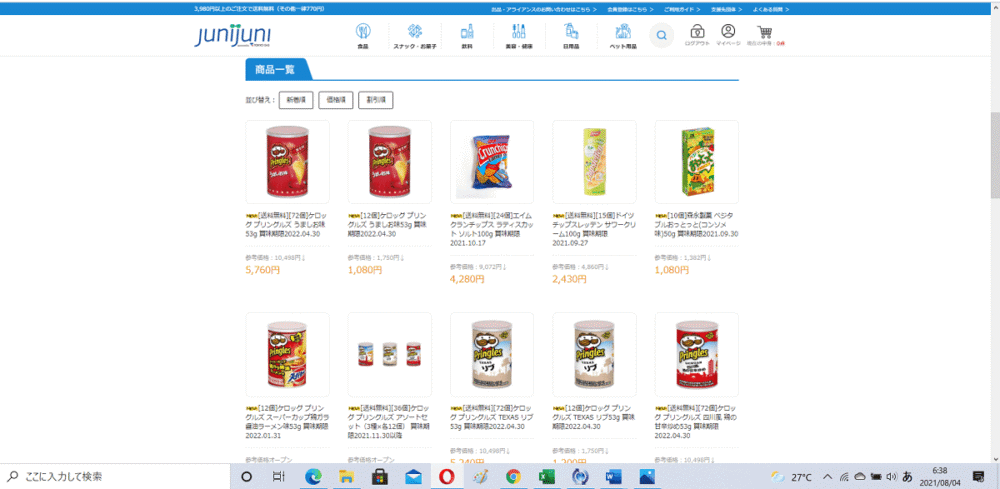
Task: Open the ご利用ガイド link in top bar
Action: pos(682,10)
